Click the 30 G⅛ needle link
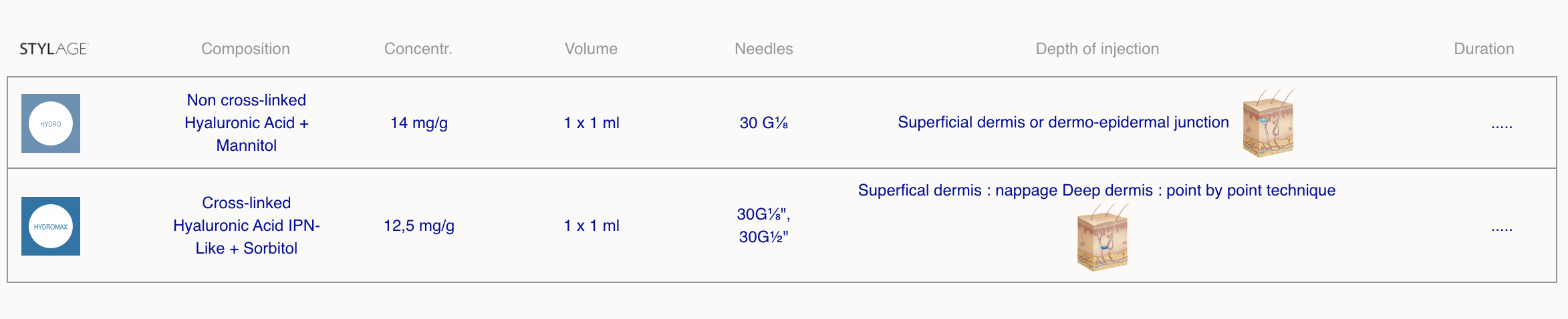The height and width of the screenshot is (319, 1568). pos(764,123)
